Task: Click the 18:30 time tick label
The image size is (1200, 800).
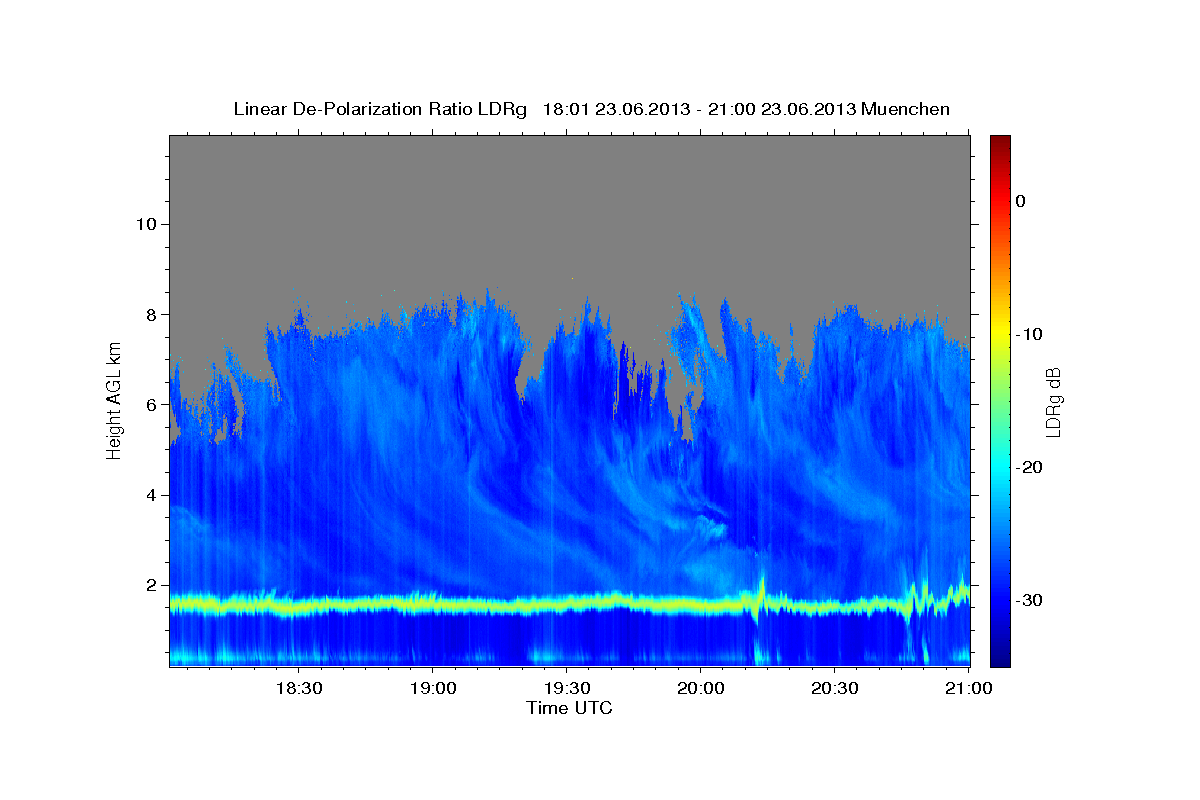Action: click(298, 689)
